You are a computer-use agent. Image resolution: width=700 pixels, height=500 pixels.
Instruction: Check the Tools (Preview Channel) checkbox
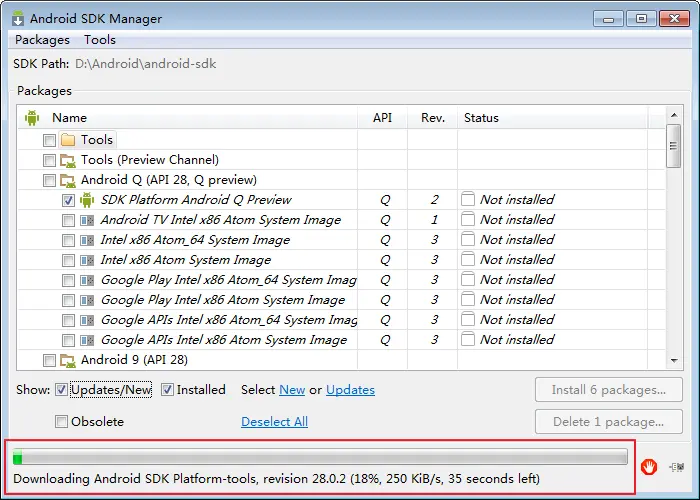tap(49, 160)
